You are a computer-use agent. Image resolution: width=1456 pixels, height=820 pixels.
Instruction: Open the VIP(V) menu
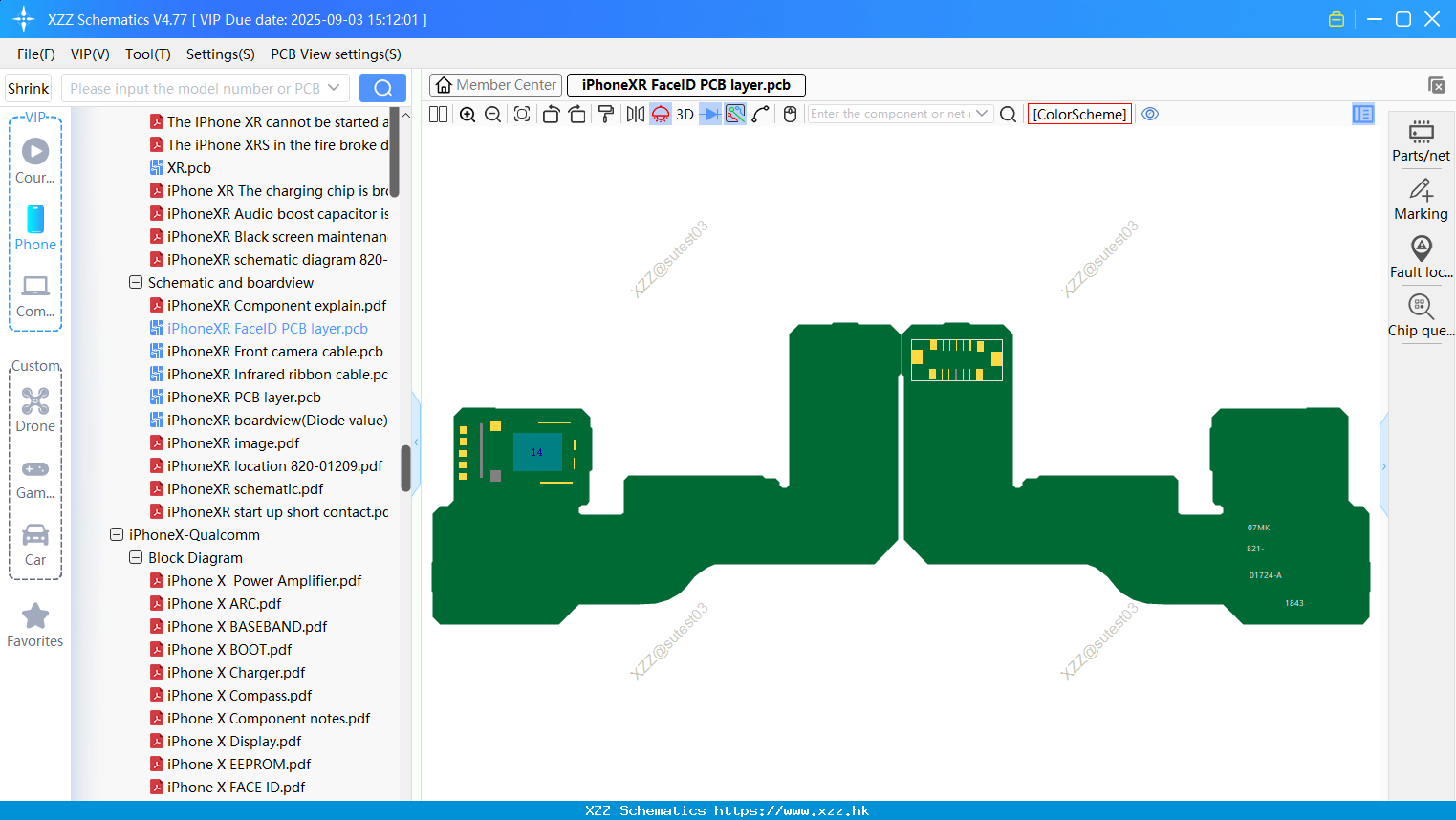(x=90, y=54)
